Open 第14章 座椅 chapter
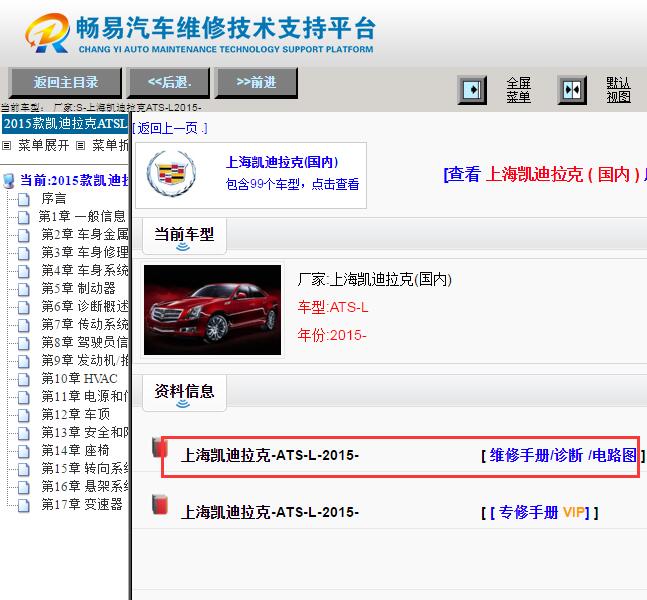The image size is (647, 600). [x=76, y=450]
